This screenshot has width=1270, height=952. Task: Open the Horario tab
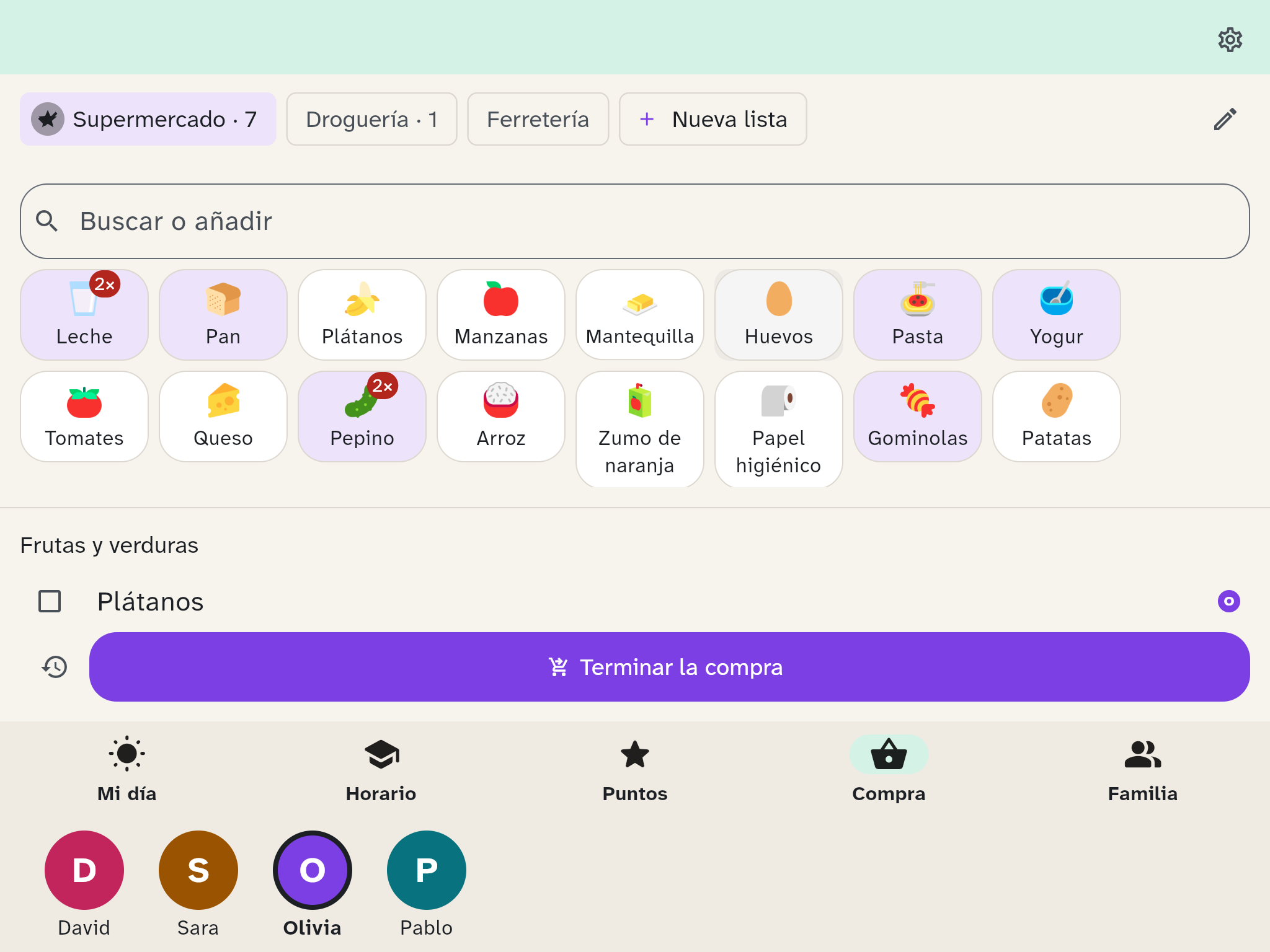(381, 769)
